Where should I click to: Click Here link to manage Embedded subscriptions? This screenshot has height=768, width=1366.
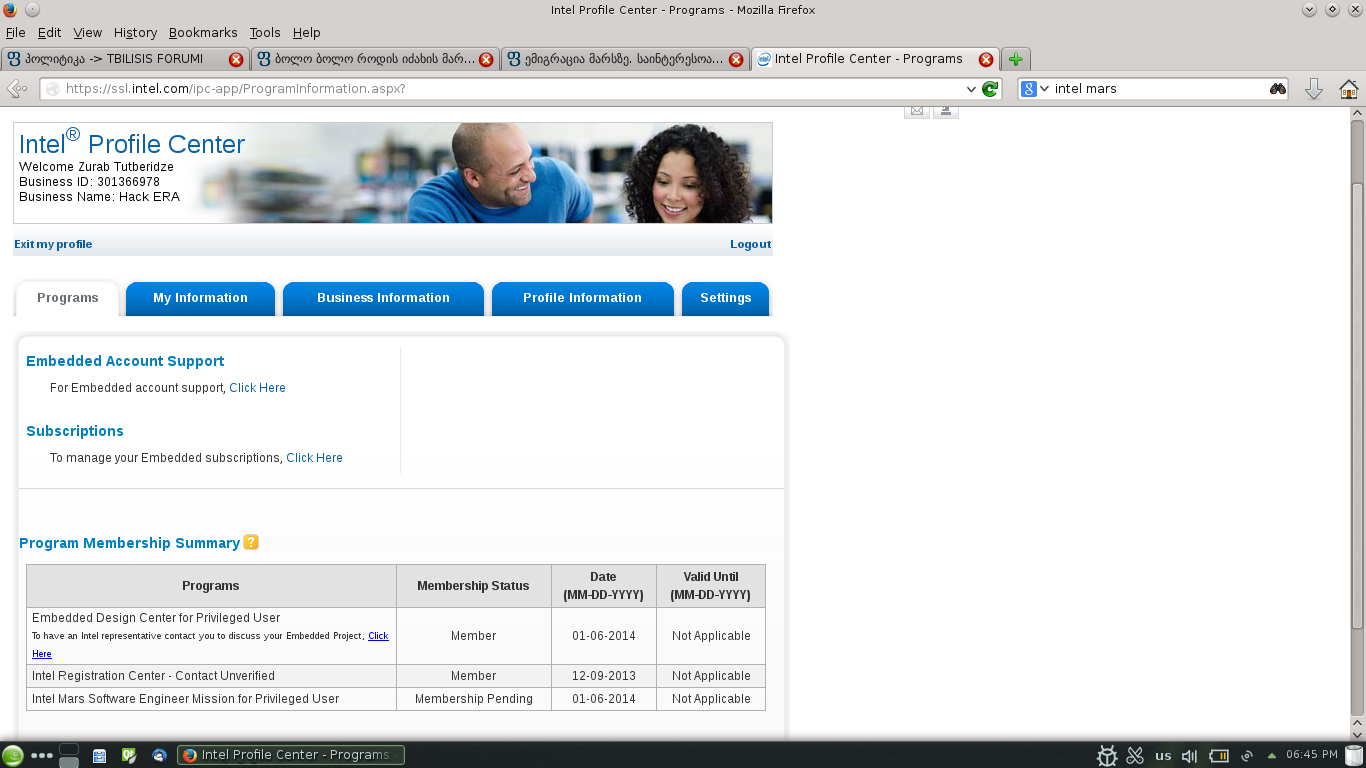pos(314,458)
